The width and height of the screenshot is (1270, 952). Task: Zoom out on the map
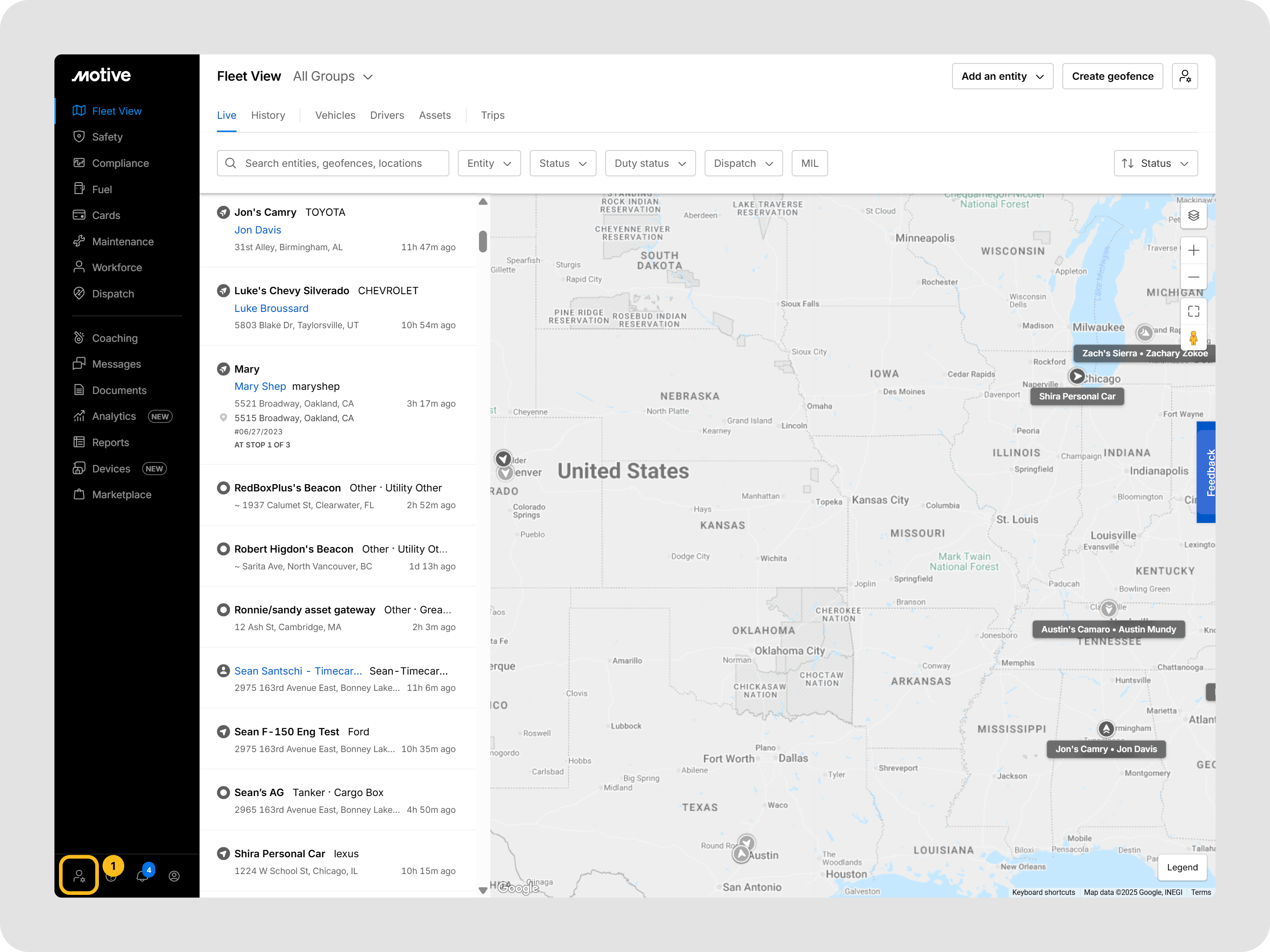(1193, 277)
